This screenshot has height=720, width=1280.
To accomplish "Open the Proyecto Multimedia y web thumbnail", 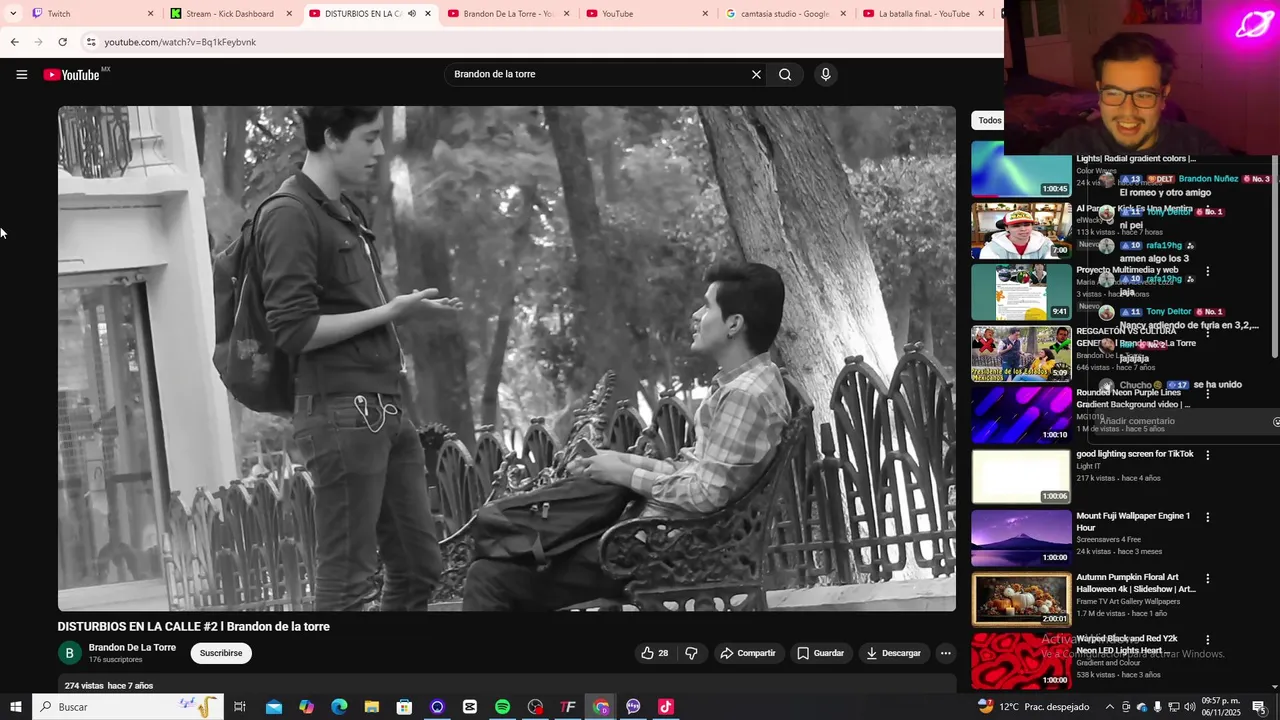I will pos(1021,292).
